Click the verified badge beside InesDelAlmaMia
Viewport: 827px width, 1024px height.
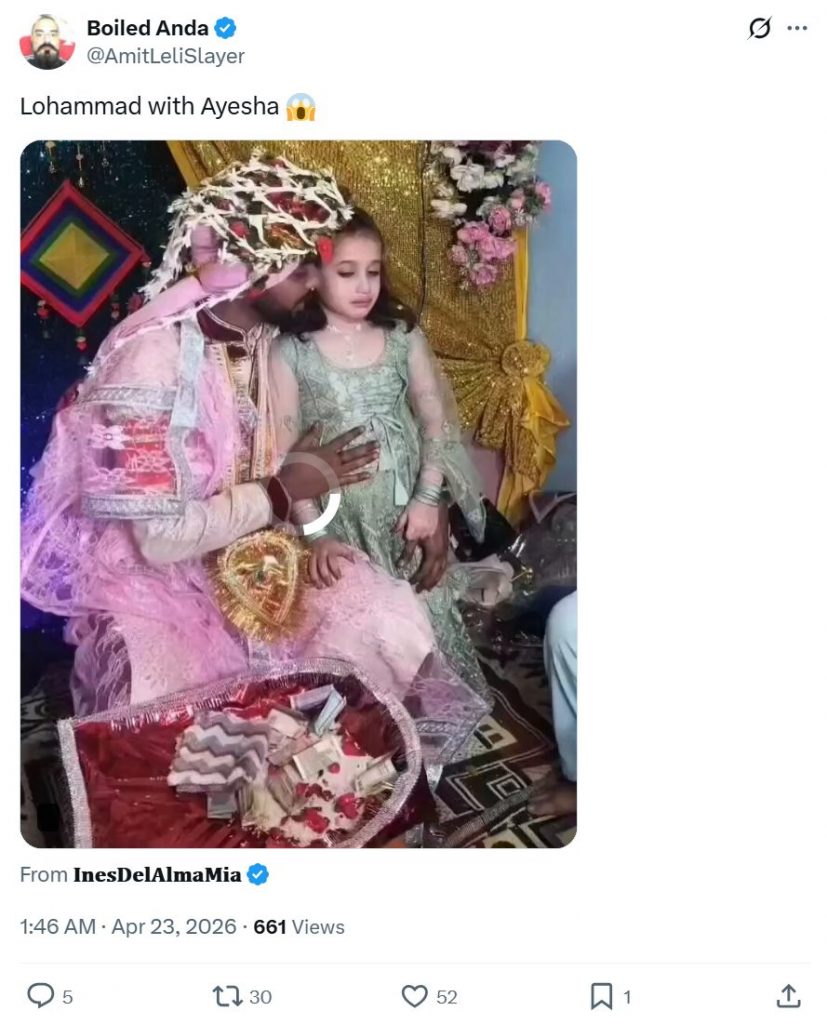click(x=258, y=875)
